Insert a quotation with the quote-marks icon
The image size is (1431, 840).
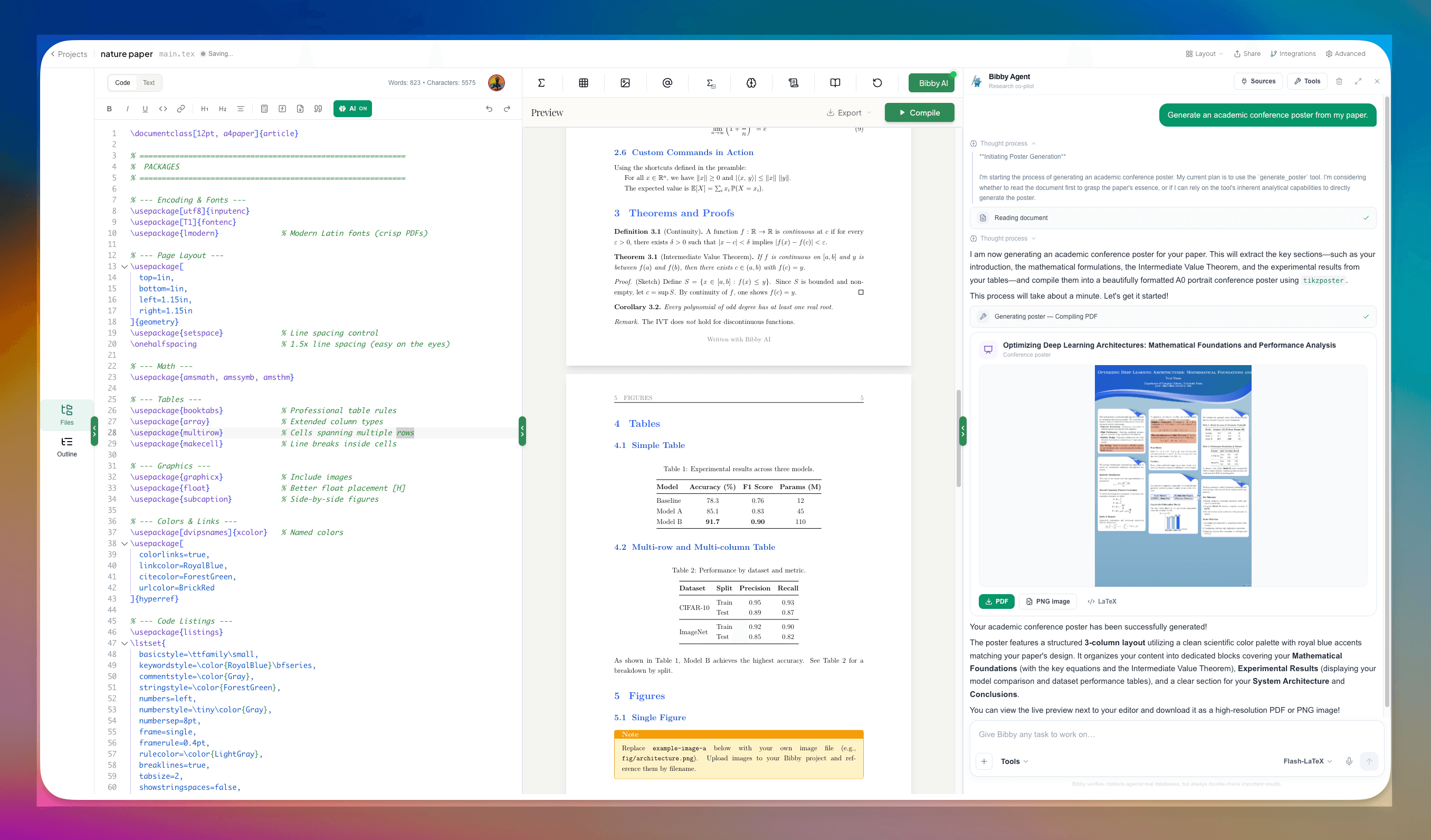(318, 109)
